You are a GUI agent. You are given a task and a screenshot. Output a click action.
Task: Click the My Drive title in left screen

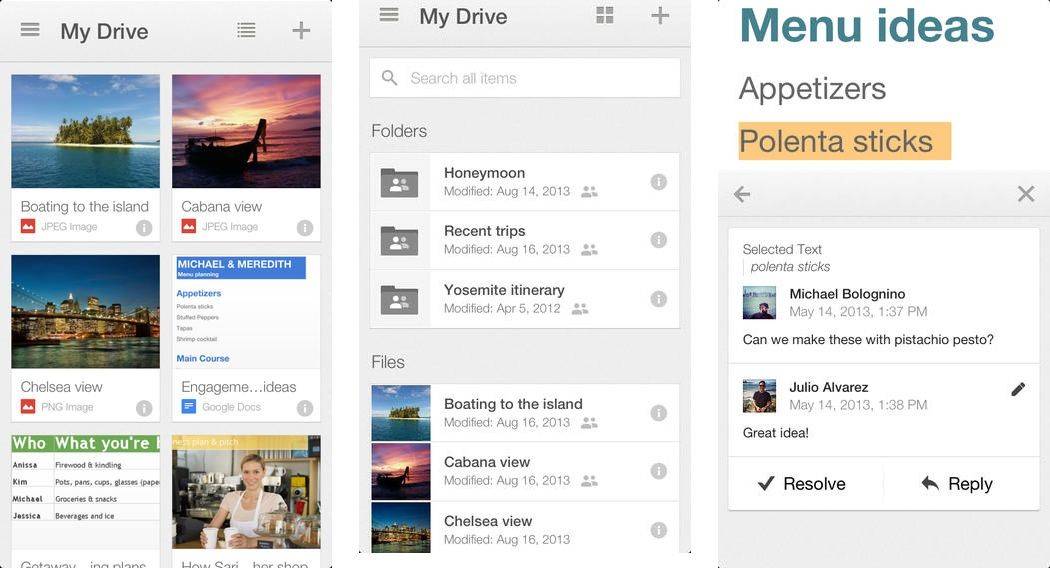coord(104,31)
